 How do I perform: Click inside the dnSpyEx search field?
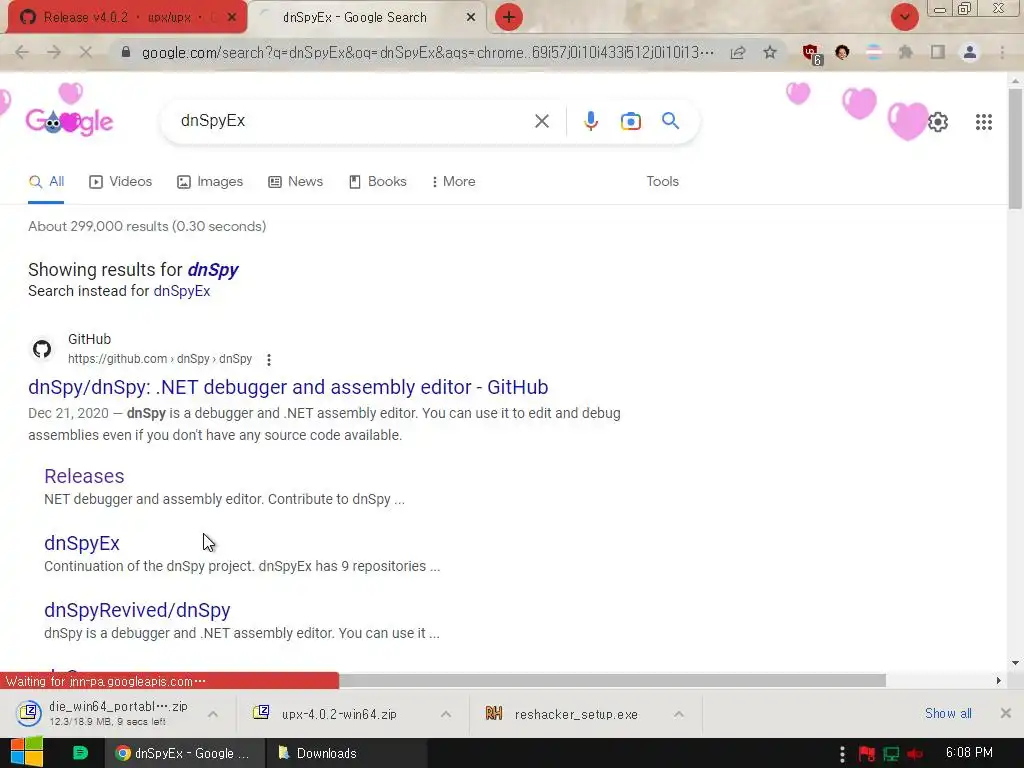(353, 121)
